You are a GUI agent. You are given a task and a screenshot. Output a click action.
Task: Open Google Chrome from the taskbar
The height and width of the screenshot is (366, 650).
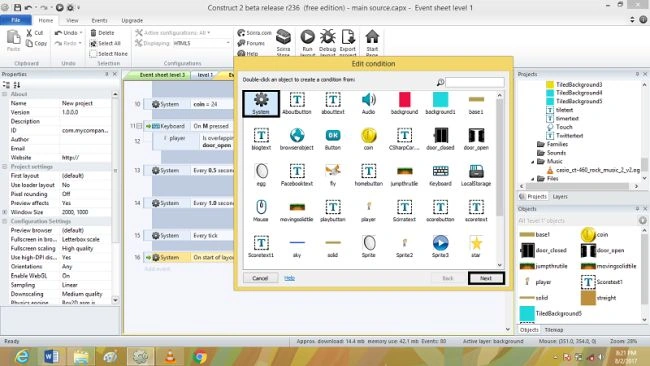(x=200, y=356)
